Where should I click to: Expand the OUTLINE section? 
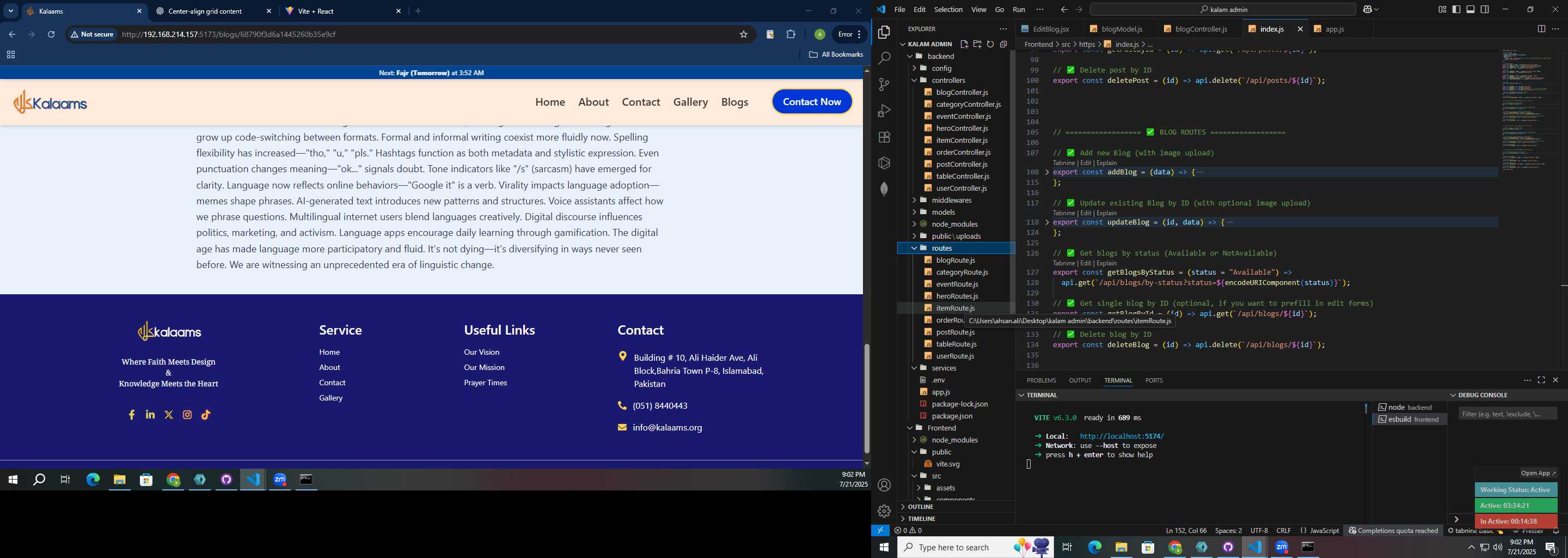tap(957, 507)
